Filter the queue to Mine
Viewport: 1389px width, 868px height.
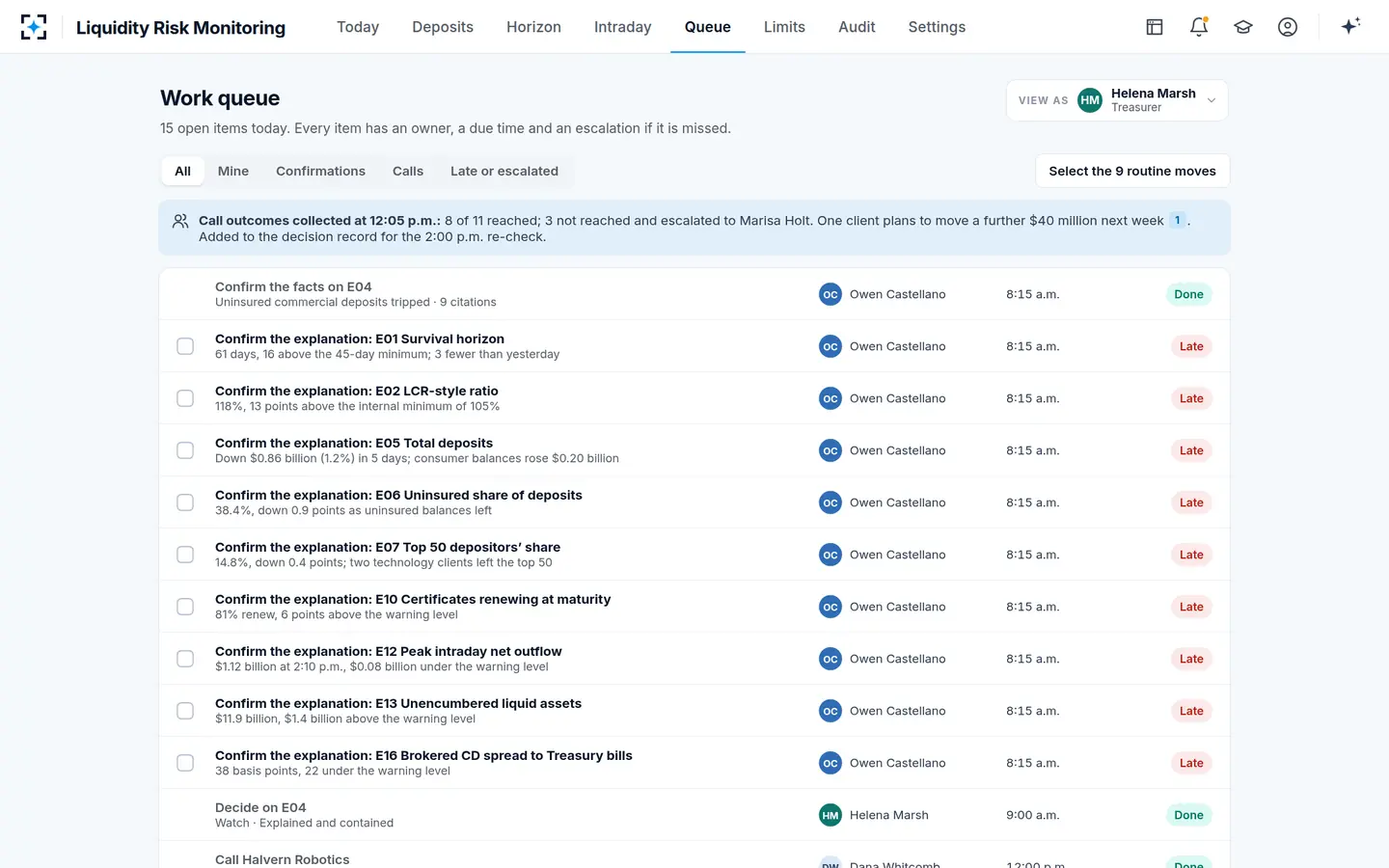pyautogui.click(x=233, y=171)
